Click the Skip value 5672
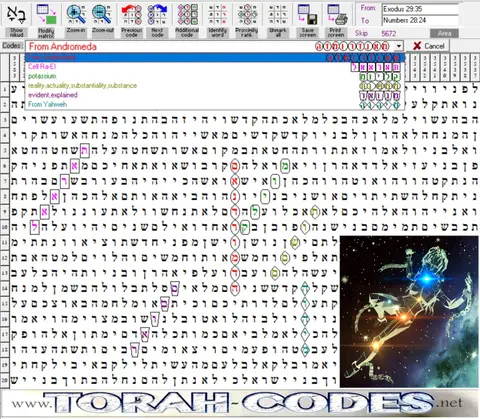 389,33
